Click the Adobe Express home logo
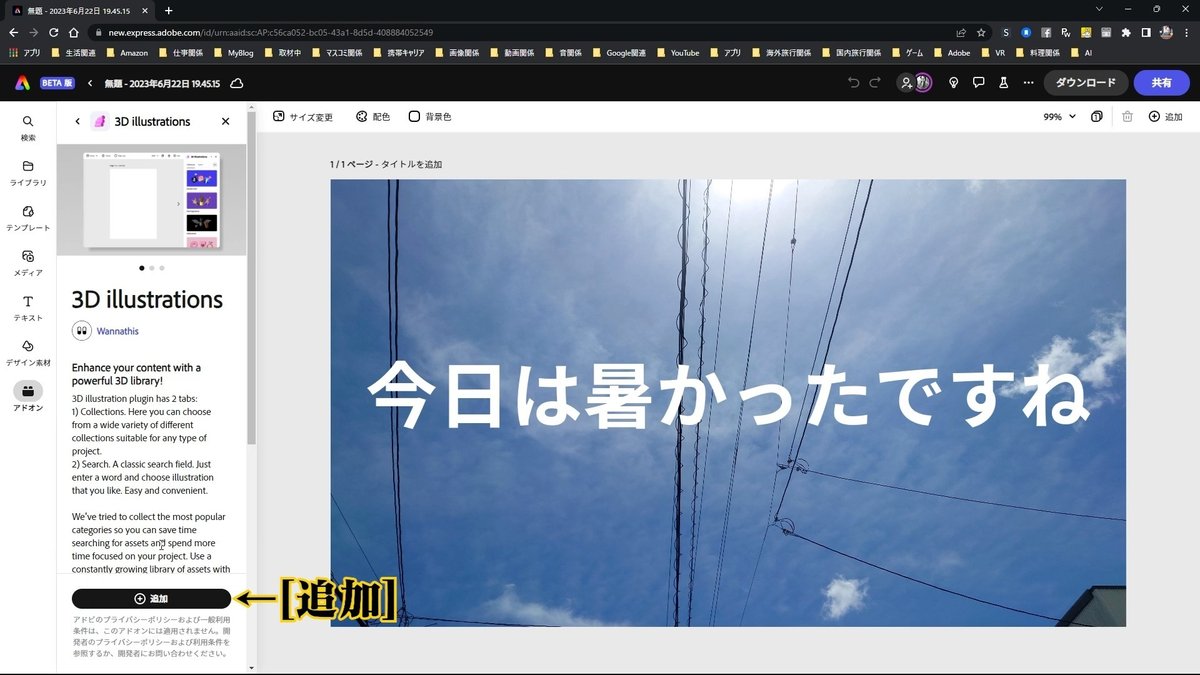 22,83
